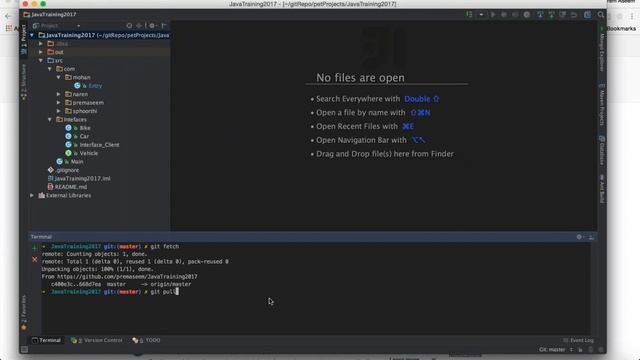This screenshot has width=640, height=360.
Task: Collapse the interfaces package node
Action: pyautogui.click(x=50, y=120)
